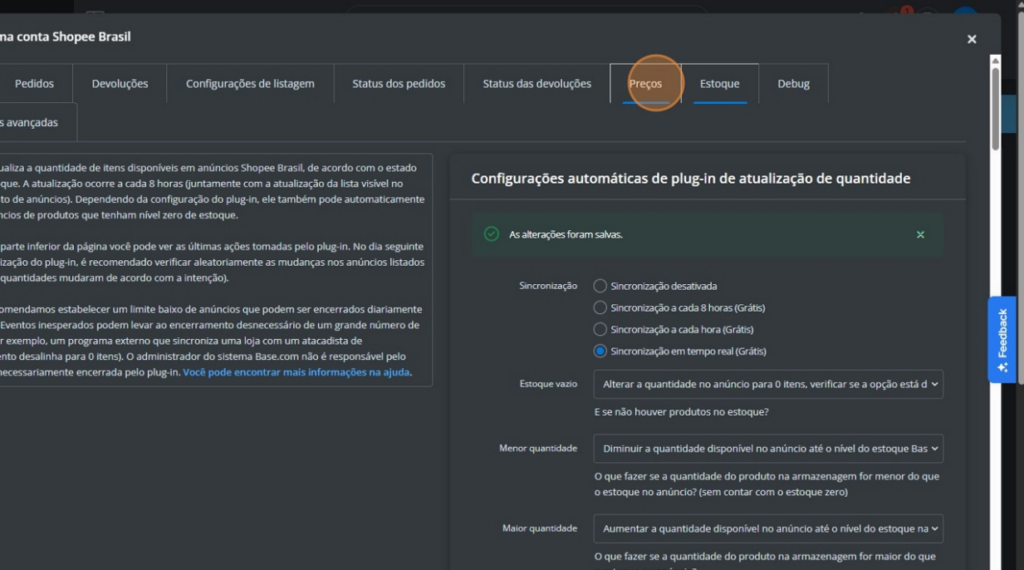Image resolution: width=1024 pixels, height=570 pixels.
Task: Click the dialog's vertical scrollbar
Action: pos(994,110)
